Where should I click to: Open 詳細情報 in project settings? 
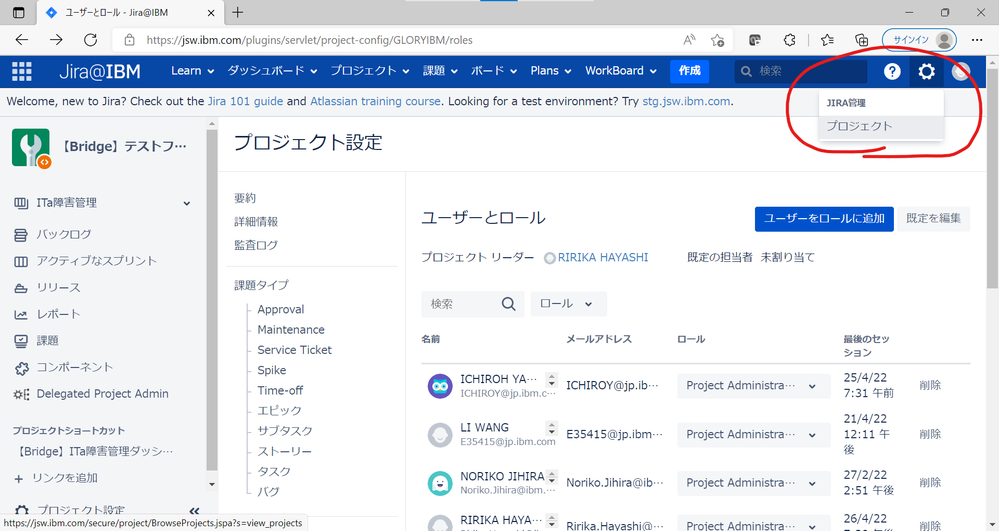(x=256, y=222)
